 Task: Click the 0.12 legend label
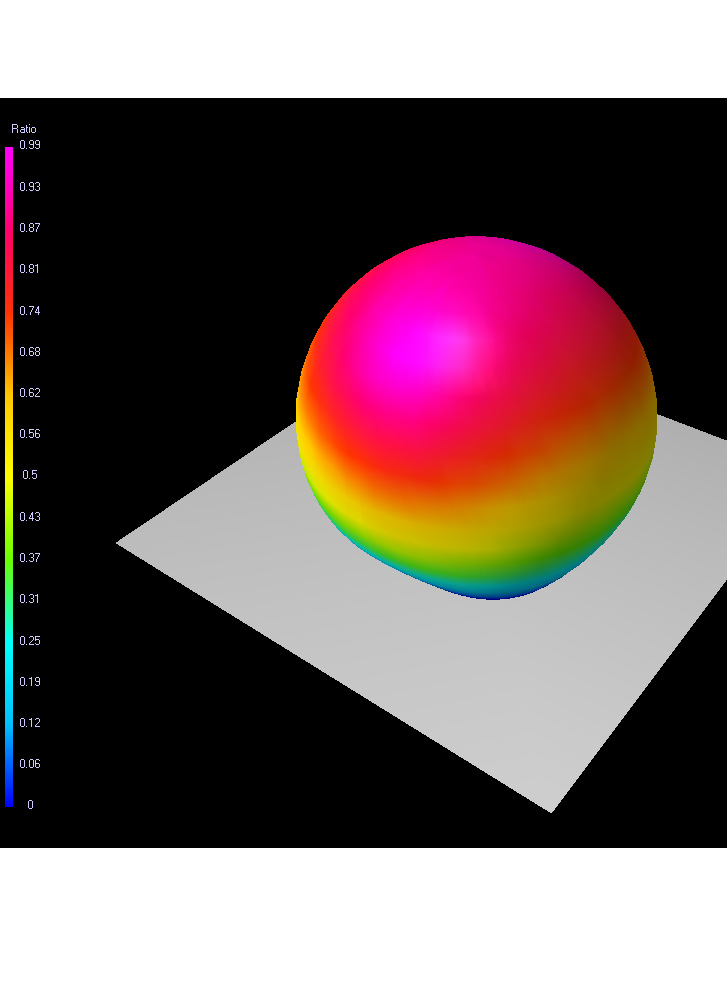point(29,722)
